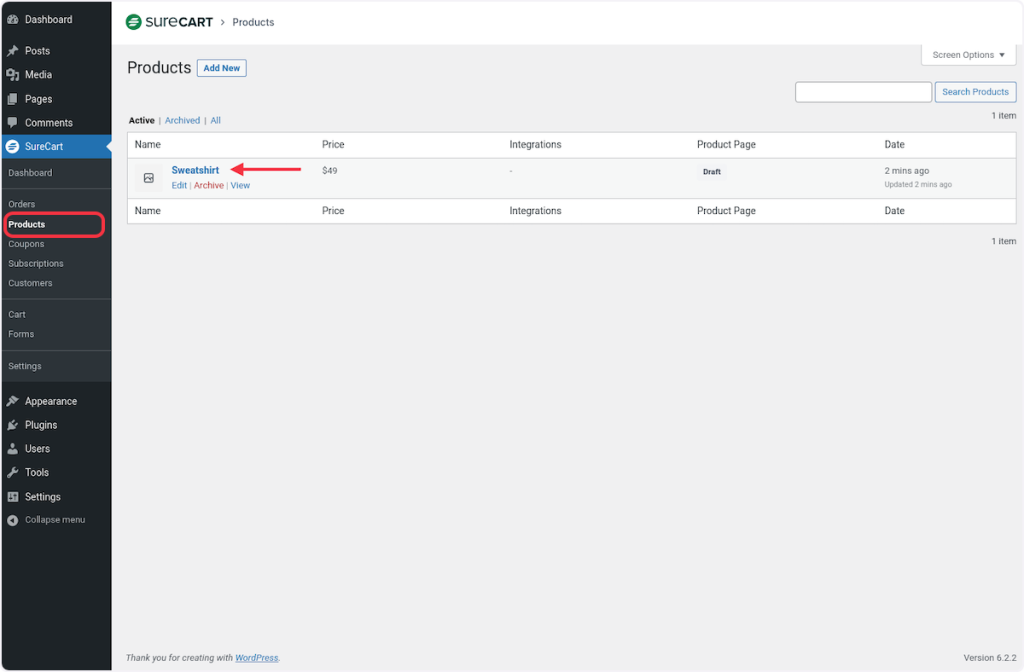Switch to the Archived products filter
Screen dimensions: 1024x672
point(182,120)
